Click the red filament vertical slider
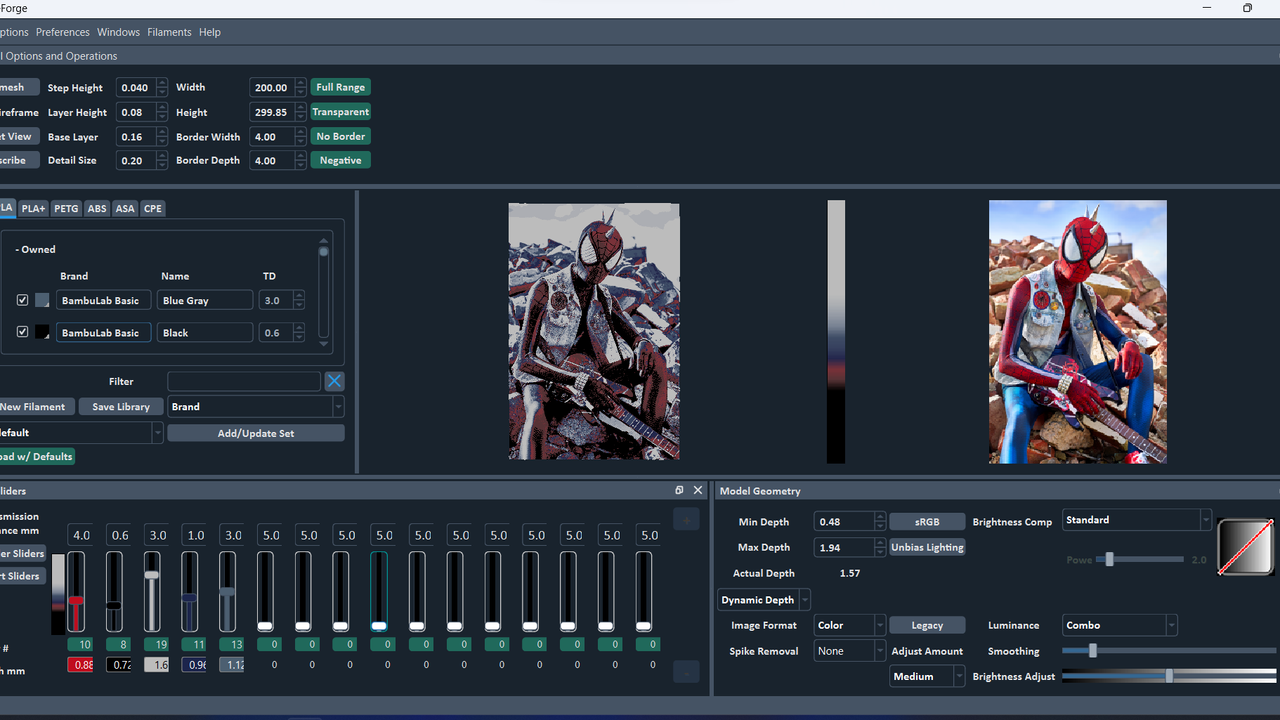The height and width of the screenshot is (720, 1280). click(x=76, y=592)
